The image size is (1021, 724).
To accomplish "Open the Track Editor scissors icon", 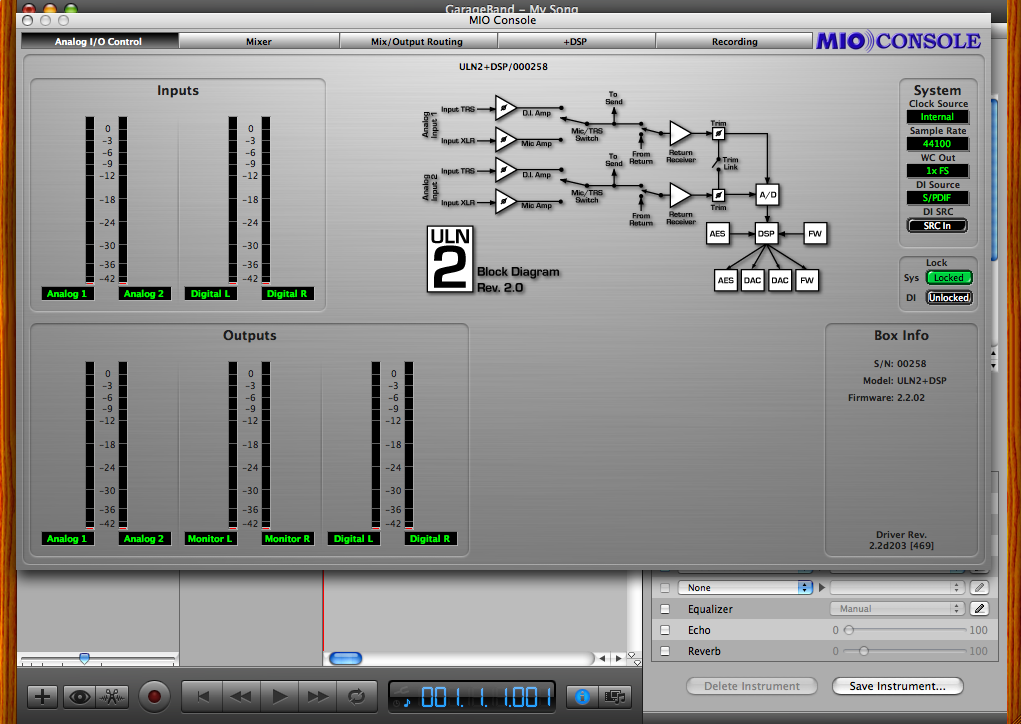I will coord(112,696).
